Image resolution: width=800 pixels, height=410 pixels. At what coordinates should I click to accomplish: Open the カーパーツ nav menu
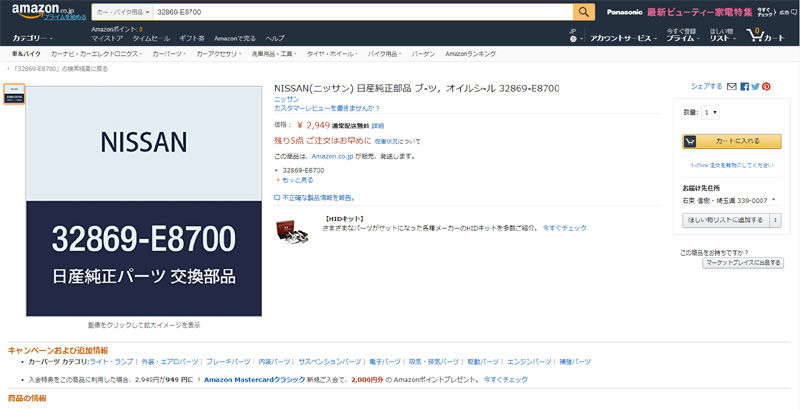169,54
